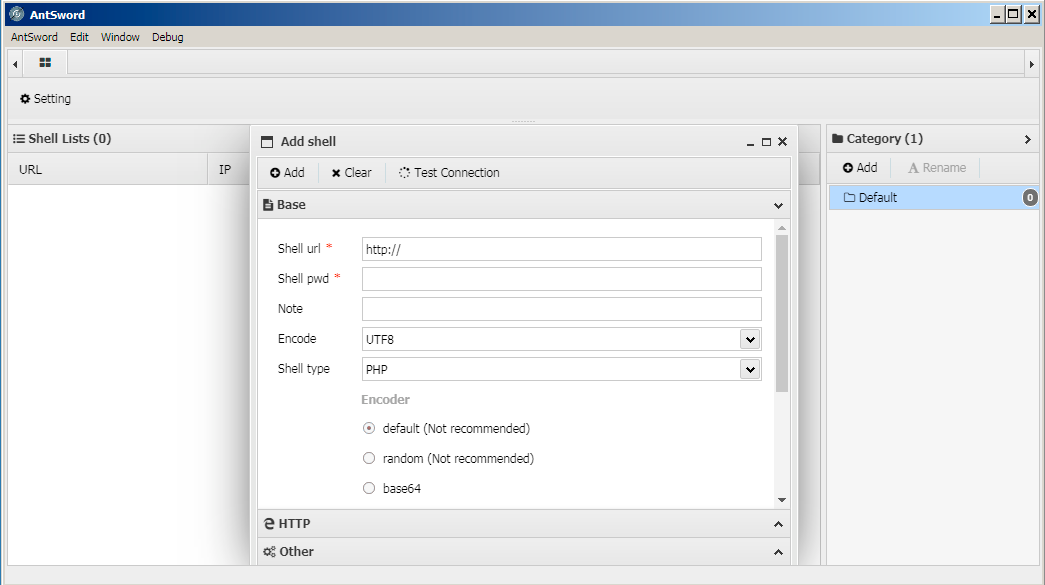
Task: Click the Note input field
Action: [x=562, y=309]
